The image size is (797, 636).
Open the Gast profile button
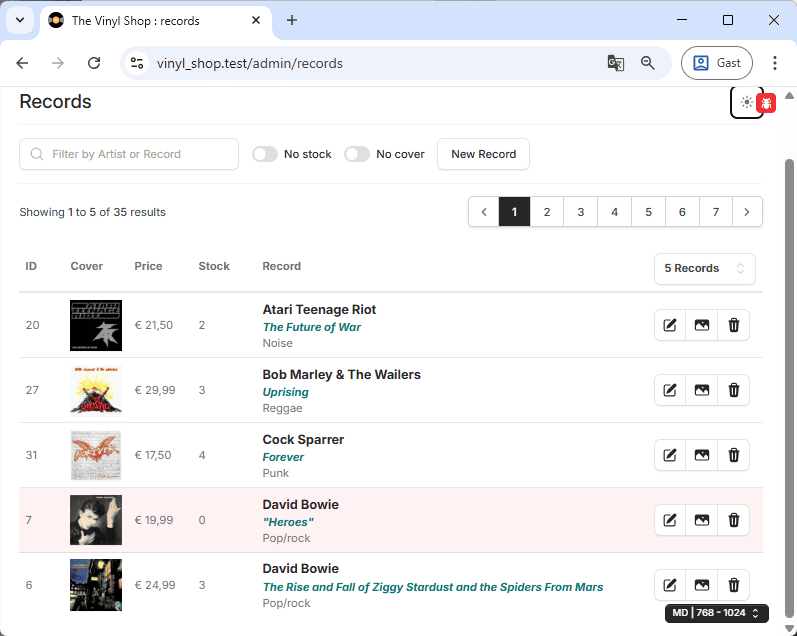717,63
